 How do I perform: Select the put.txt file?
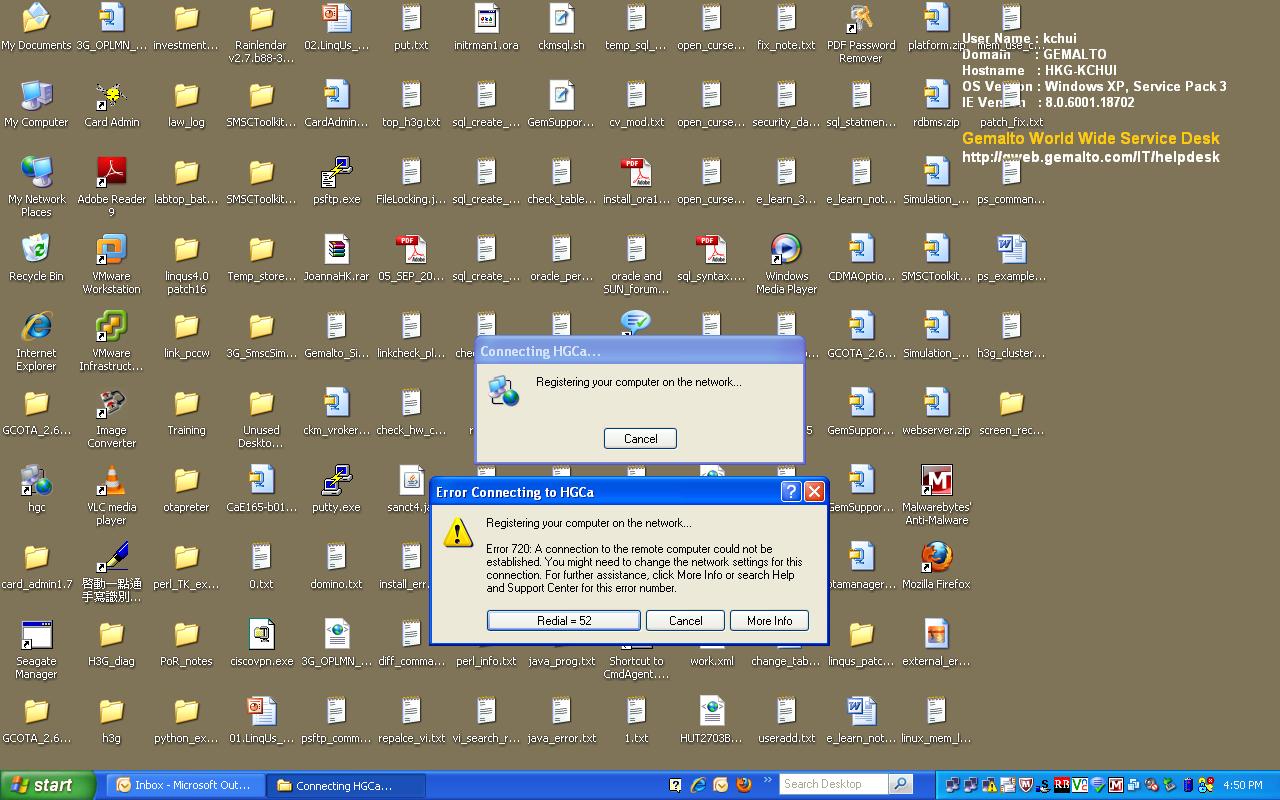(411, 28)
